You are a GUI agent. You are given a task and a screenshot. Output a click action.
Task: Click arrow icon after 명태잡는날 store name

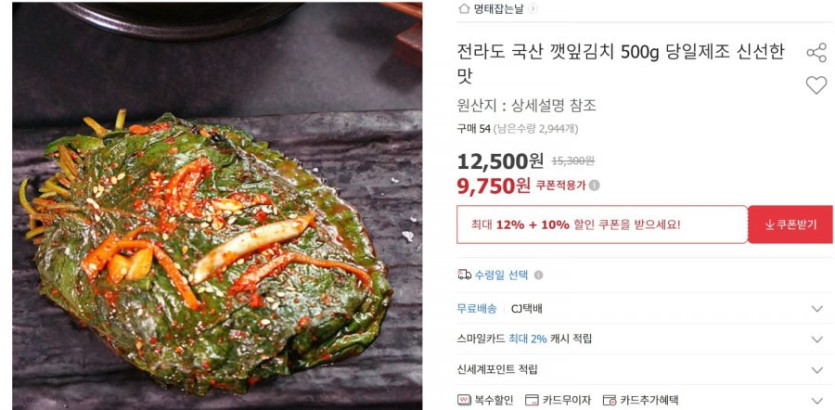tap(533, 9)
